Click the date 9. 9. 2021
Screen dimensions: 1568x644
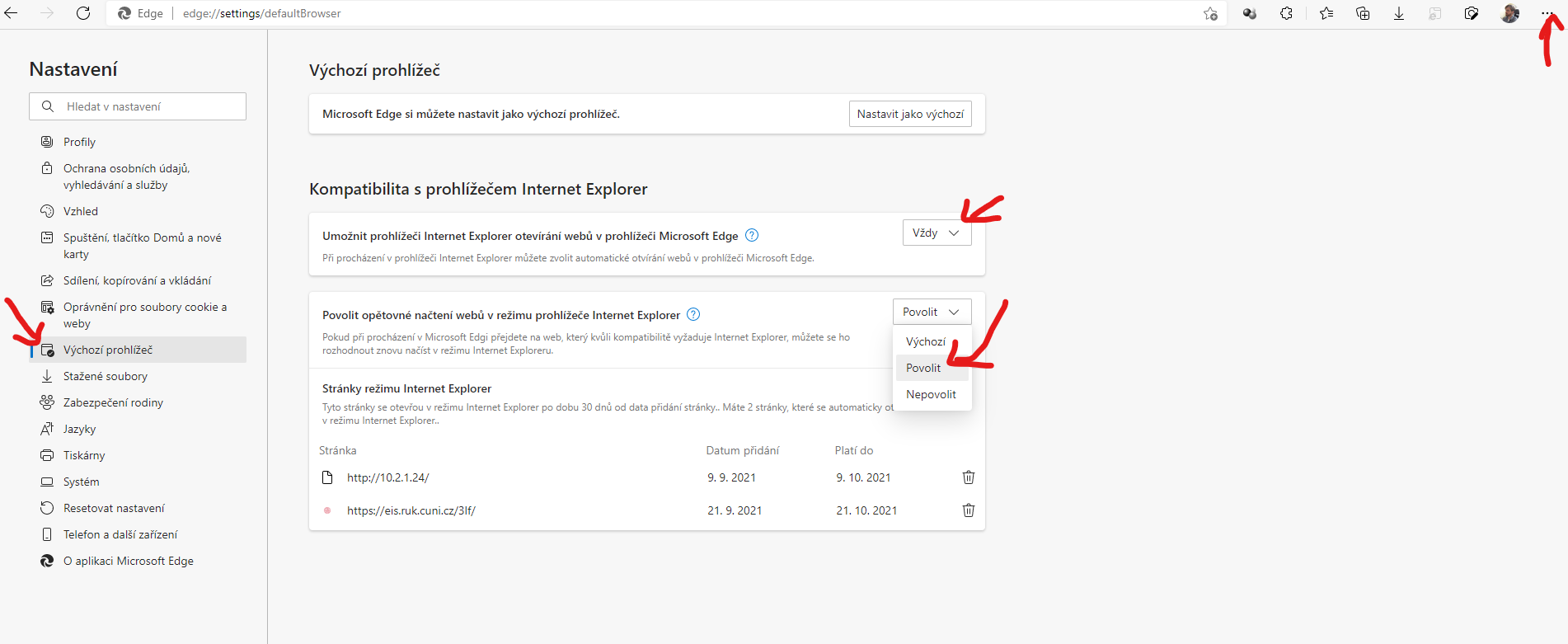[x=731, y=477]
